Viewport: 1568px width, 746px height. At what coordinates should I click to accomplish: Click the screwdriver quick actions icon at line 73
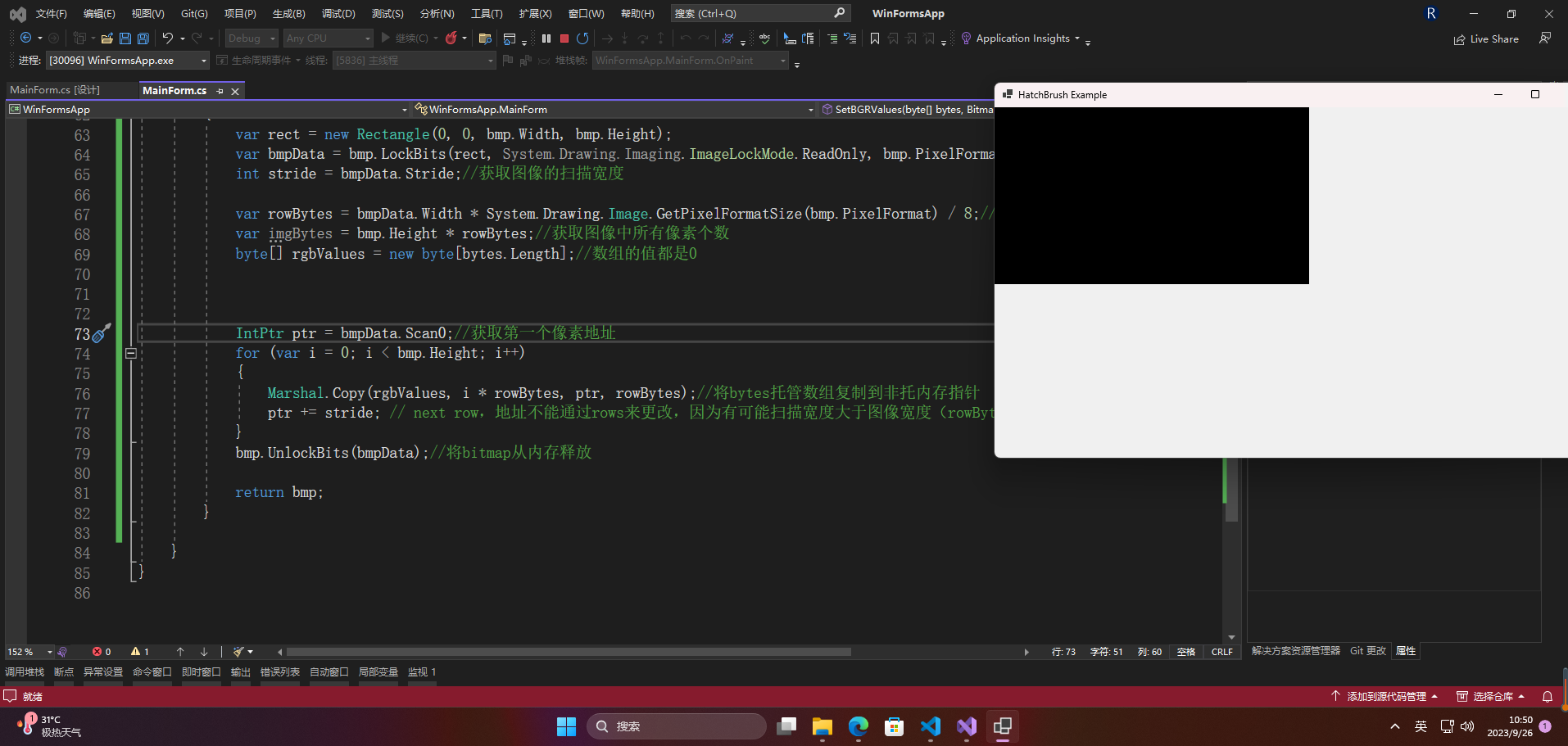point(102,332)
